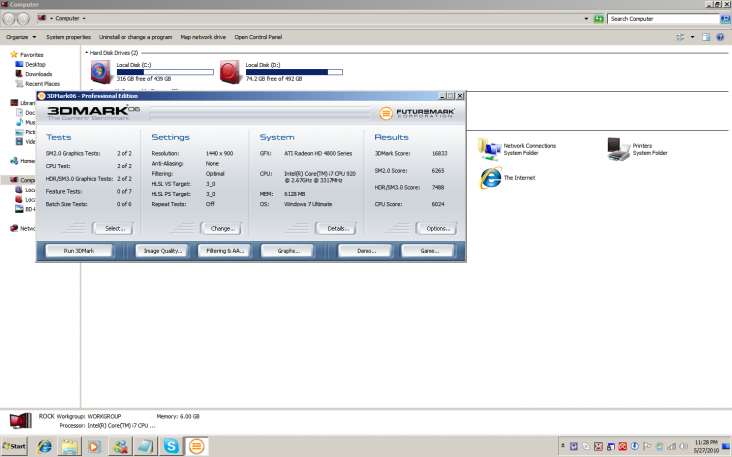This screenshot has width=732, height=457.
Task: Click the taskbar clock
Action: coord(706,446)
